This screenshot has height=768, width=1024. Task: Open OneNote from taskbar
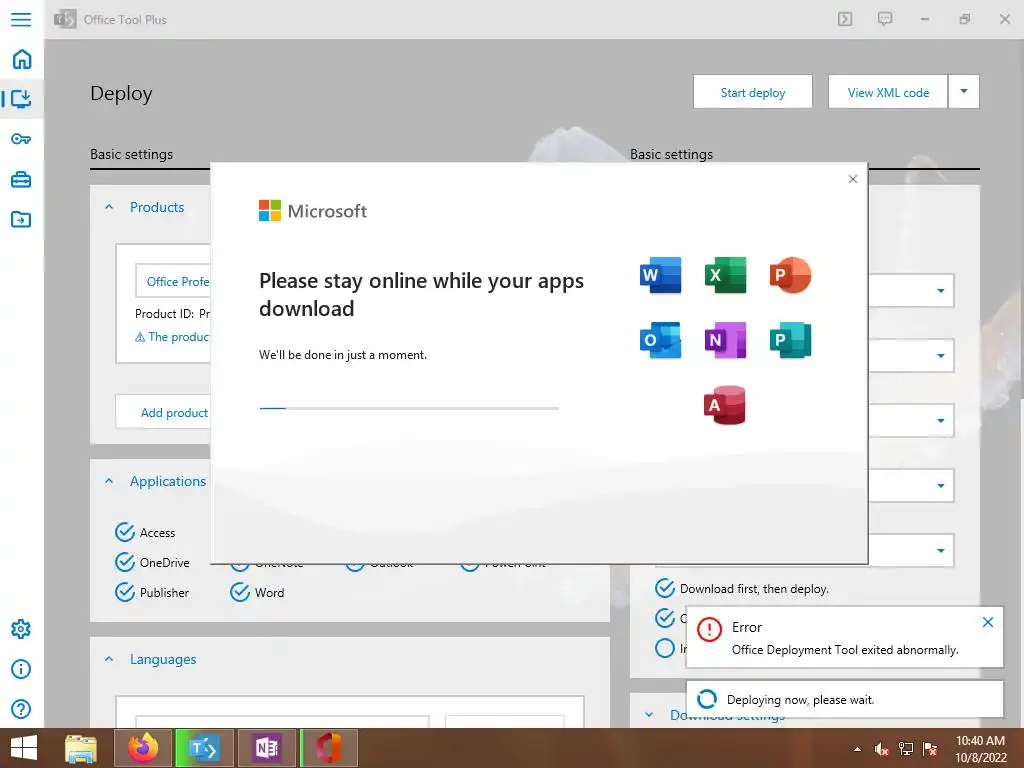click(x=266, y=748)
